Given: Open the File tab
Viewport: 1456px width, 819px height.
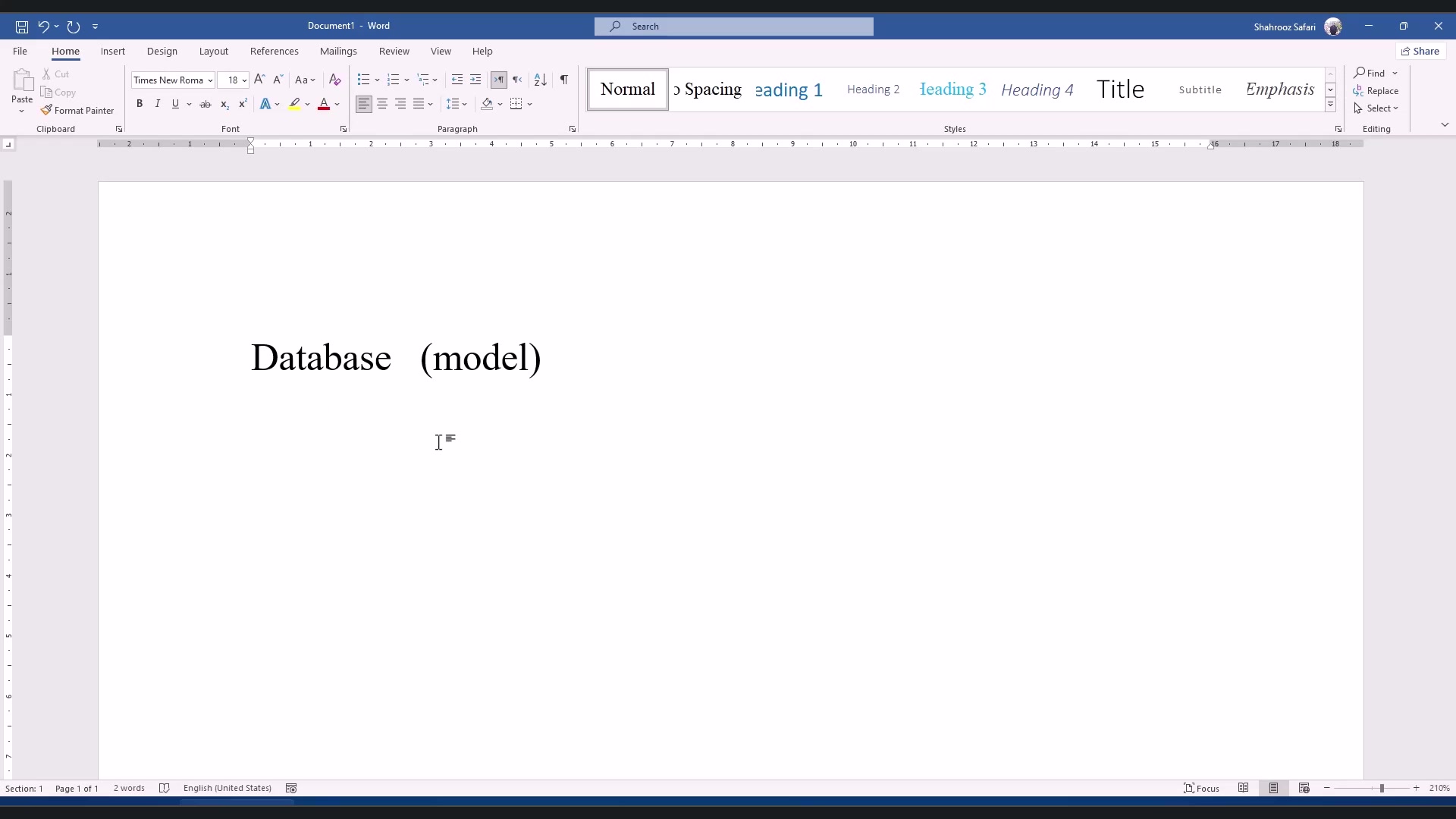Looking at the screenshot, I should pyautogui.click(x=20, y=52).
